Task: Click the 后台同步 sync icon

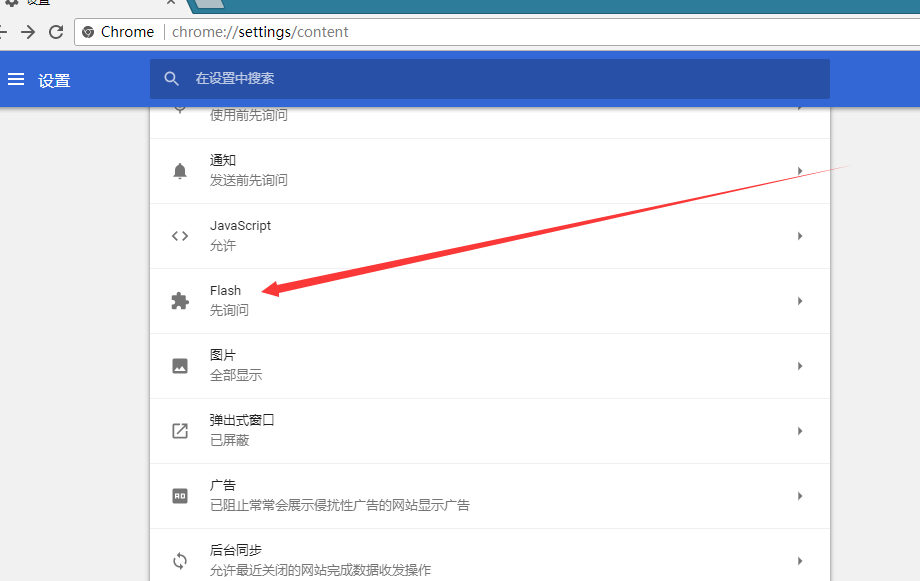Action: click(x=180, y=561)
